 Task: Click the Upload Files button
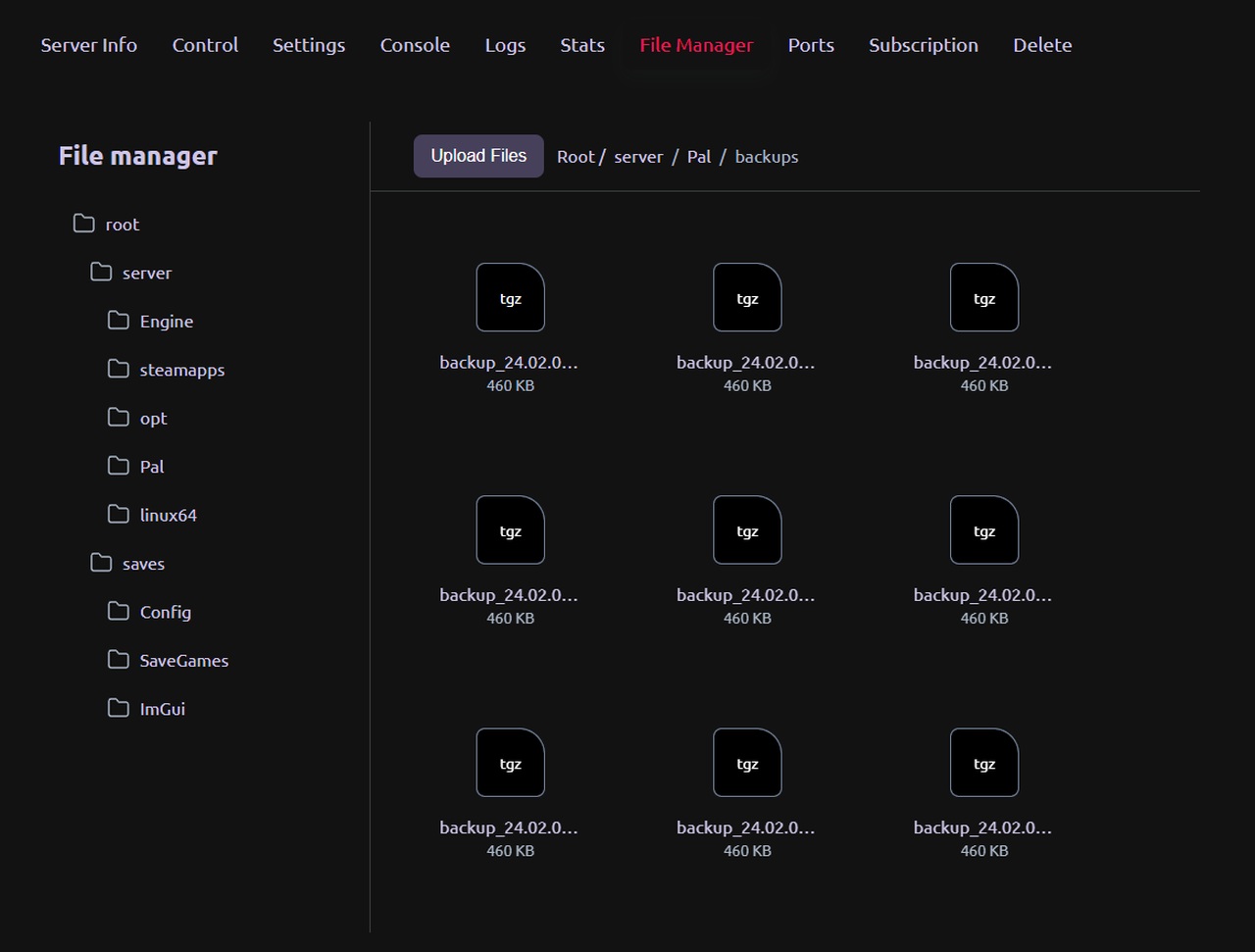coord(478,156)
